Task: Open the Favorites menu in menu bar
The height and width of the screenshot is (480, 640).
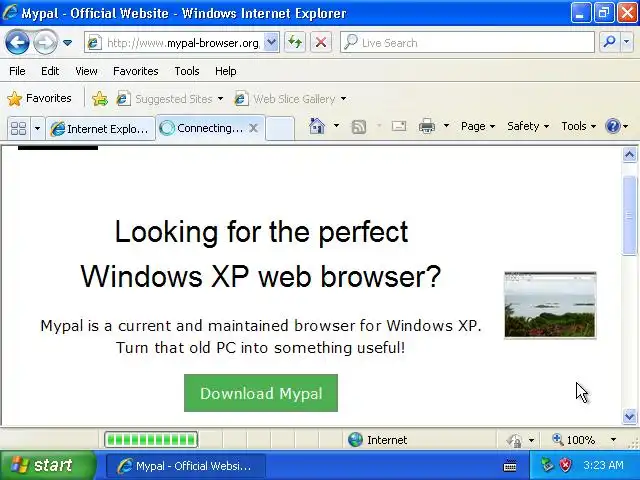Action: [x=136, y=71]
